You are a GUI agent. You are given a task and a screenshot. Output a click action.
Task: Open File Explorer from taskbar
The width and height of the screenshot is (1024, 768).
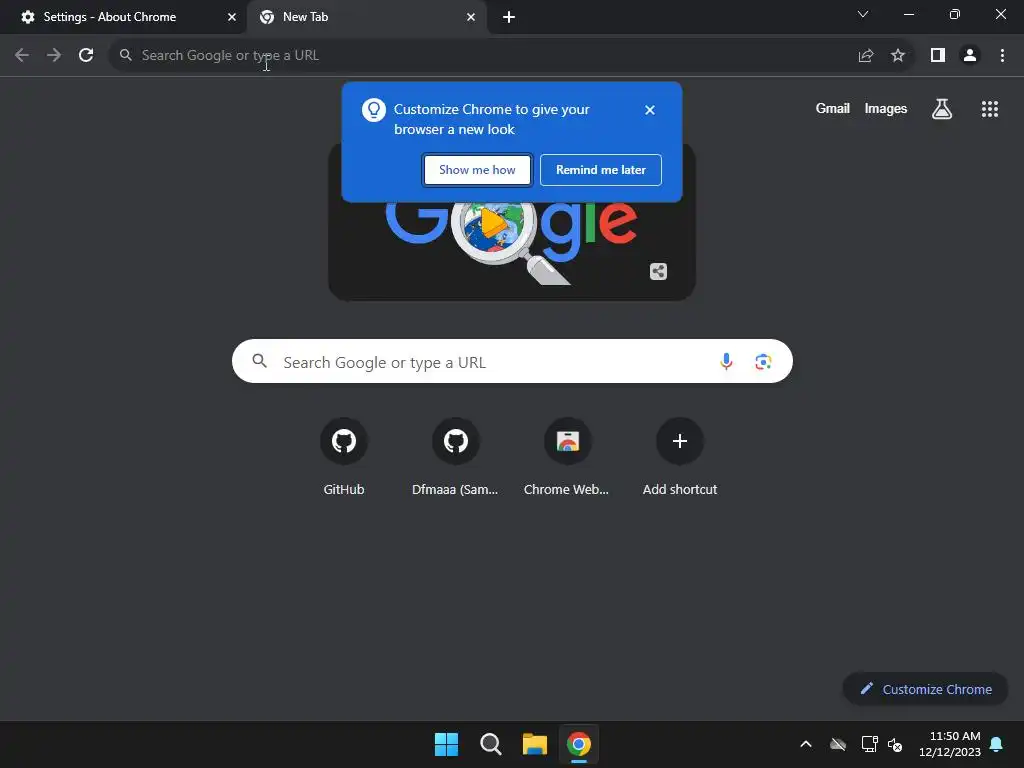coord(535,744)
